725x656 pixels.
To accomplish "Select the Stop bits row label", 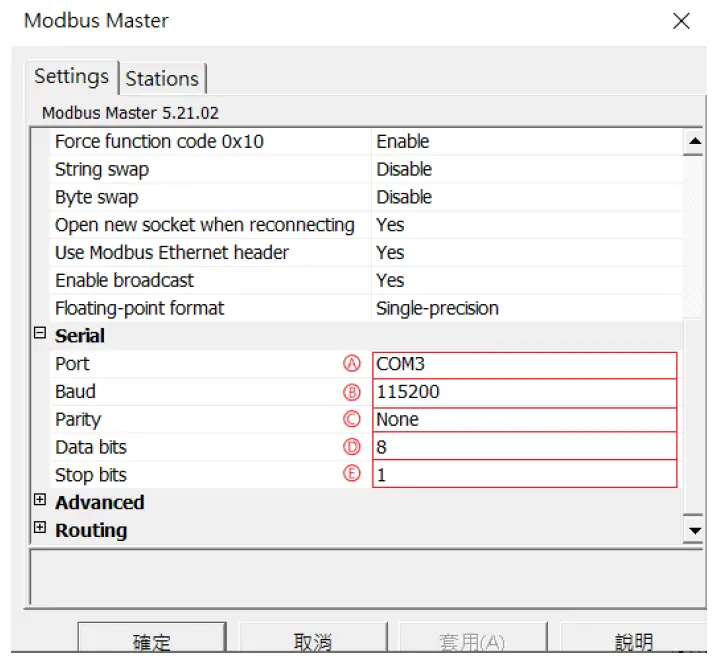I will point(91,475).
